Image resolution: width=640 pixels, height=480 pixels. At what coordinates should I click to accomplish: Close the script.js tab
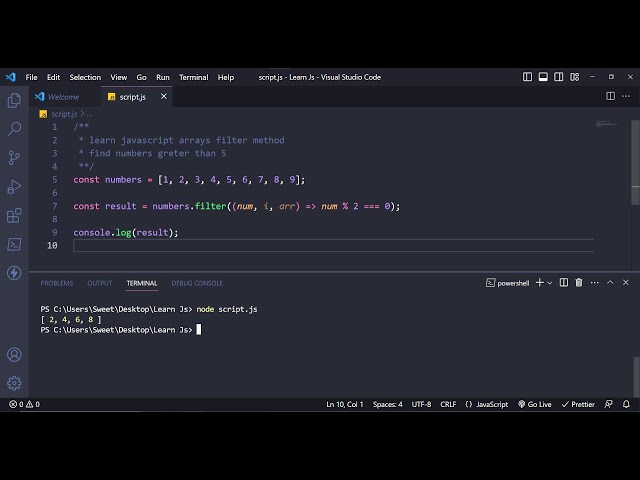(x=164, y=96)
